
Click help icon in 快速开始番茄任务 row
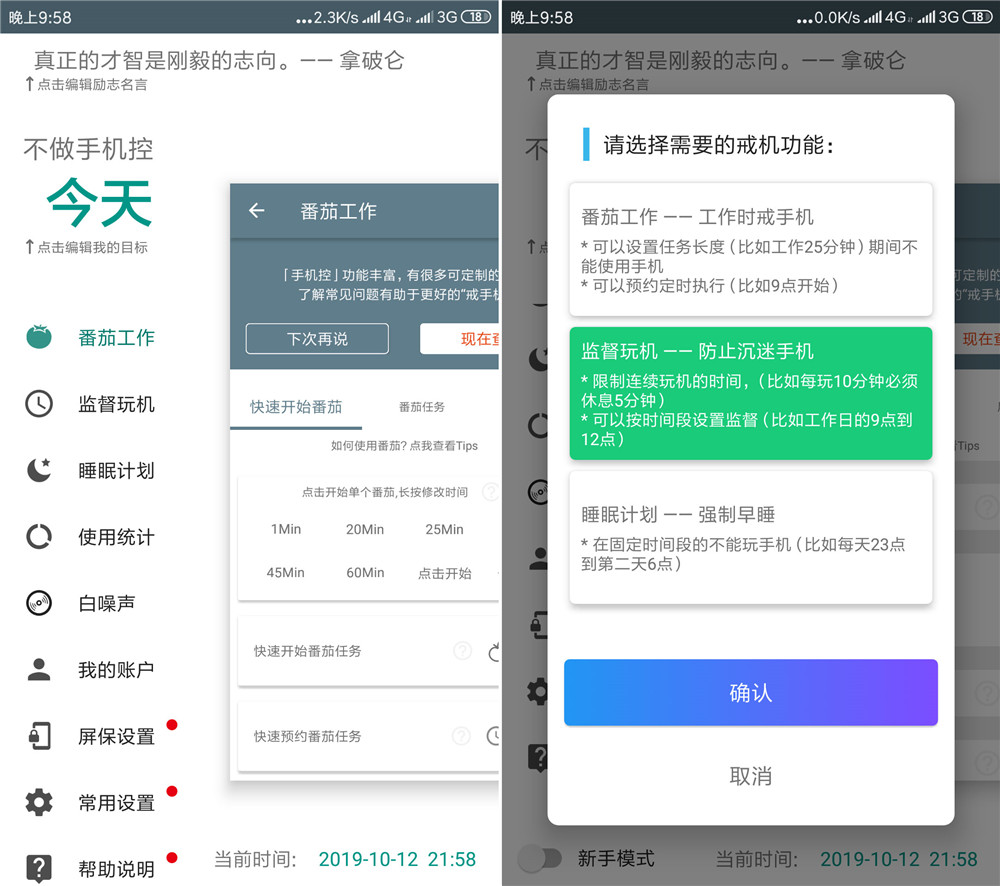point(462,651)
